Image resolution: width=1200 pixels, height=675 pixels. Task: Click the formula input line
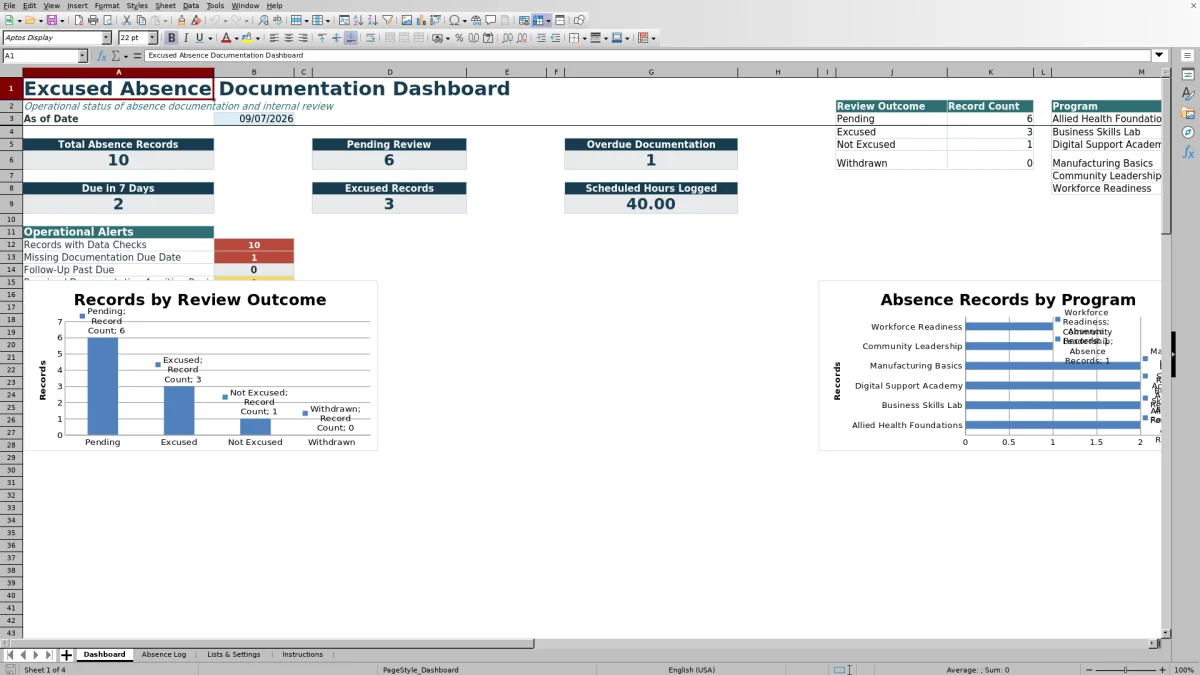tap(647, 56)
